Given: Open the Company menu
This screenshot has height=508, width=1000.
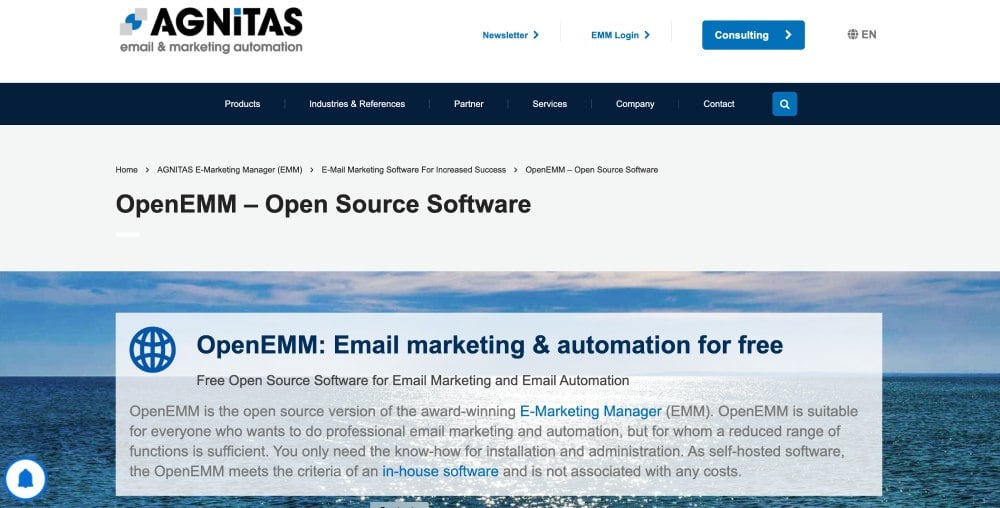Looking at the screenshot, I should (635, 104).
